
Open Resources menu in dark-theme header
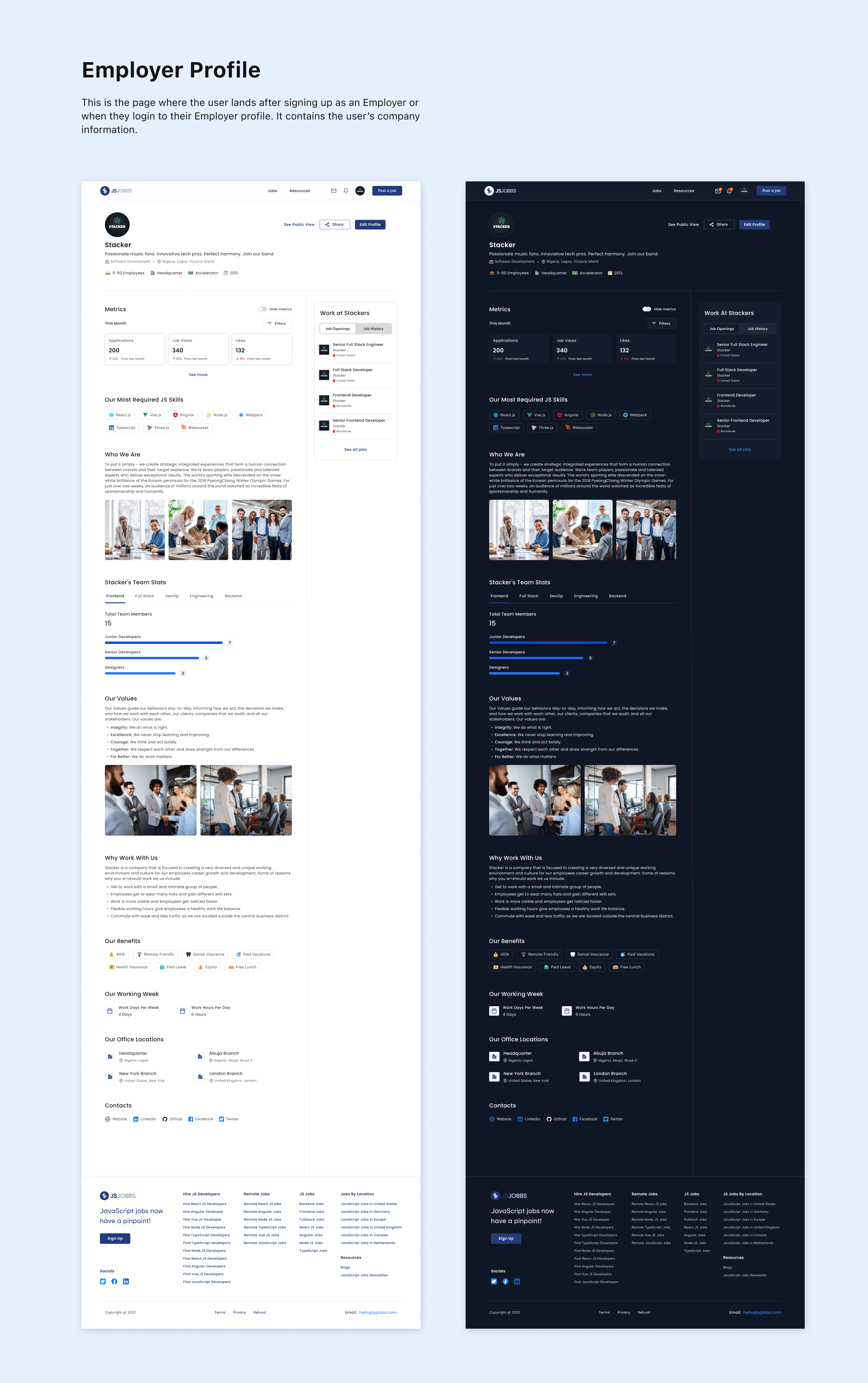[684, 191]
